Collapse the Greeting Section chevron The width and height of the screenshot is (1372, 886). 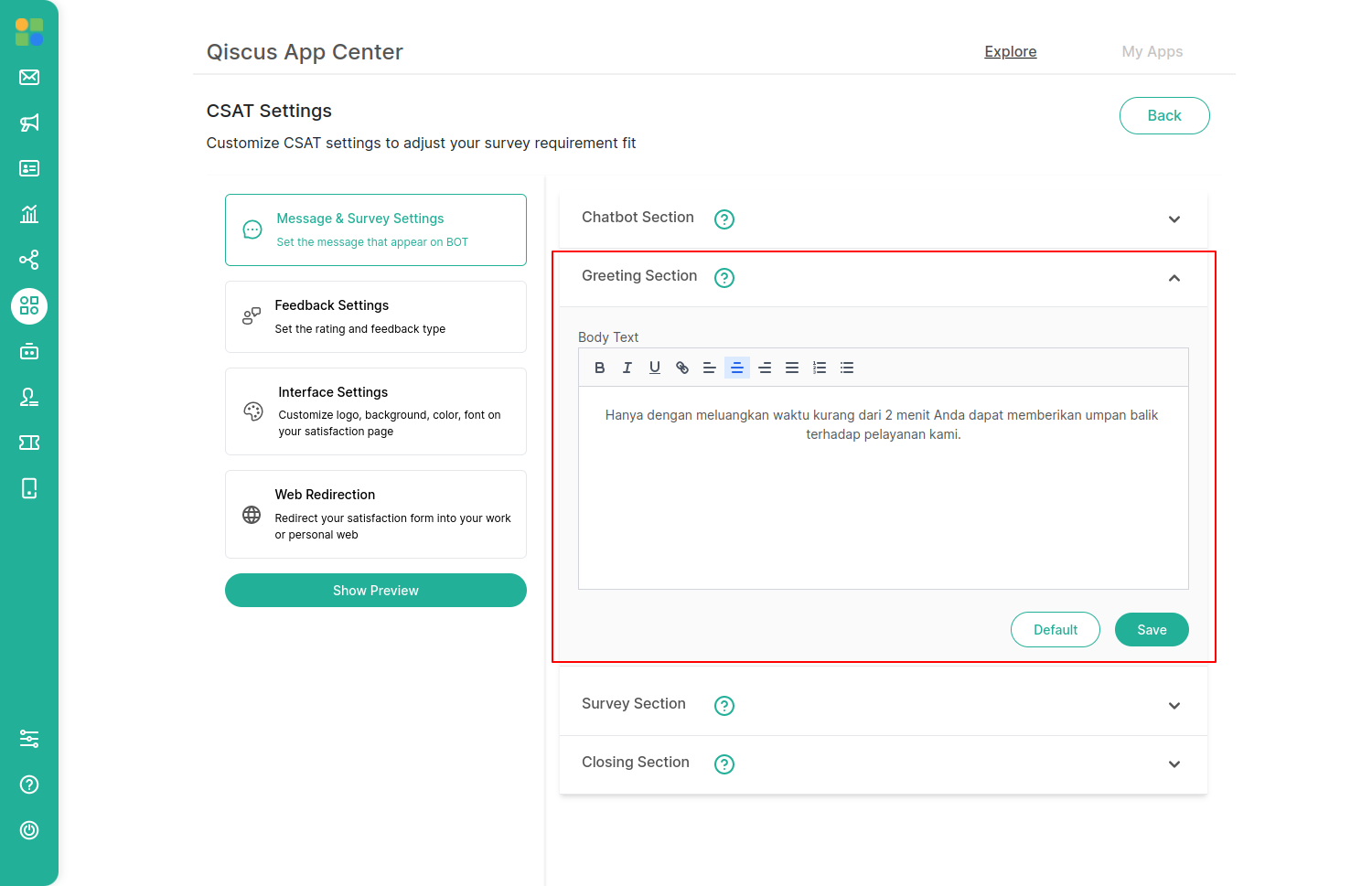point(1174,278)
